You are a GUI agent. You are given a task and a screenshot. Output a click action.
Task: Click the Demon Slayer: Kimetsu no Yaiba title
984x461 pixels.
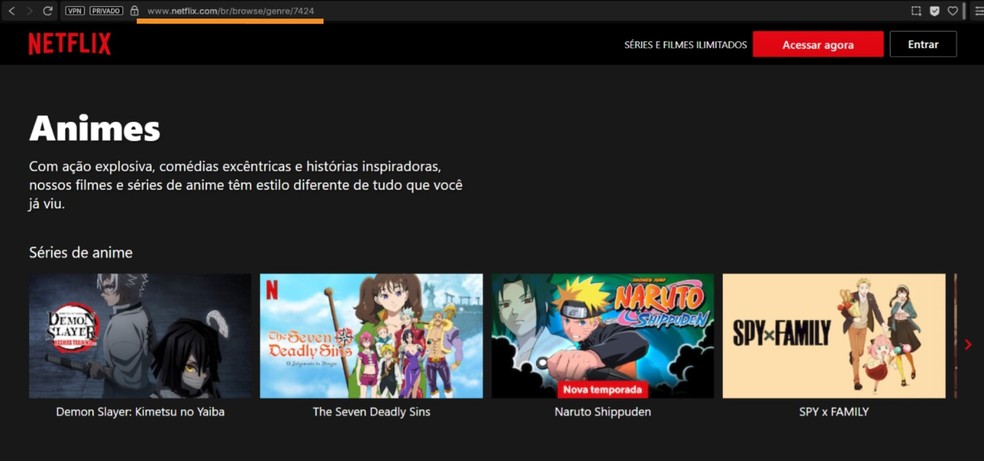point(140,412)
